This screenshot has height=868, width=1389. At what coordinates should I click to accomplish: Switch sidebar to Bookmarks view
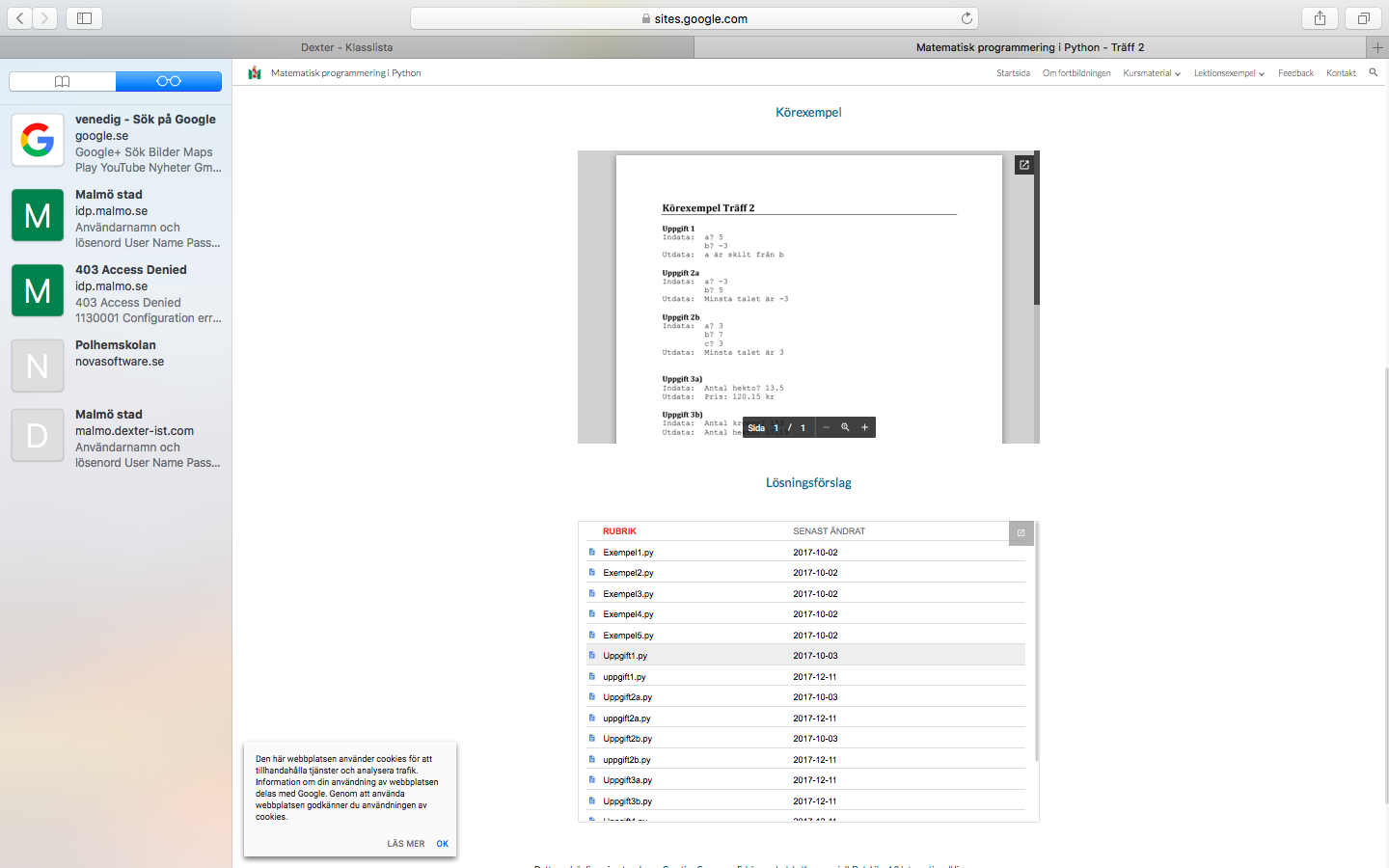pos(63,81)
